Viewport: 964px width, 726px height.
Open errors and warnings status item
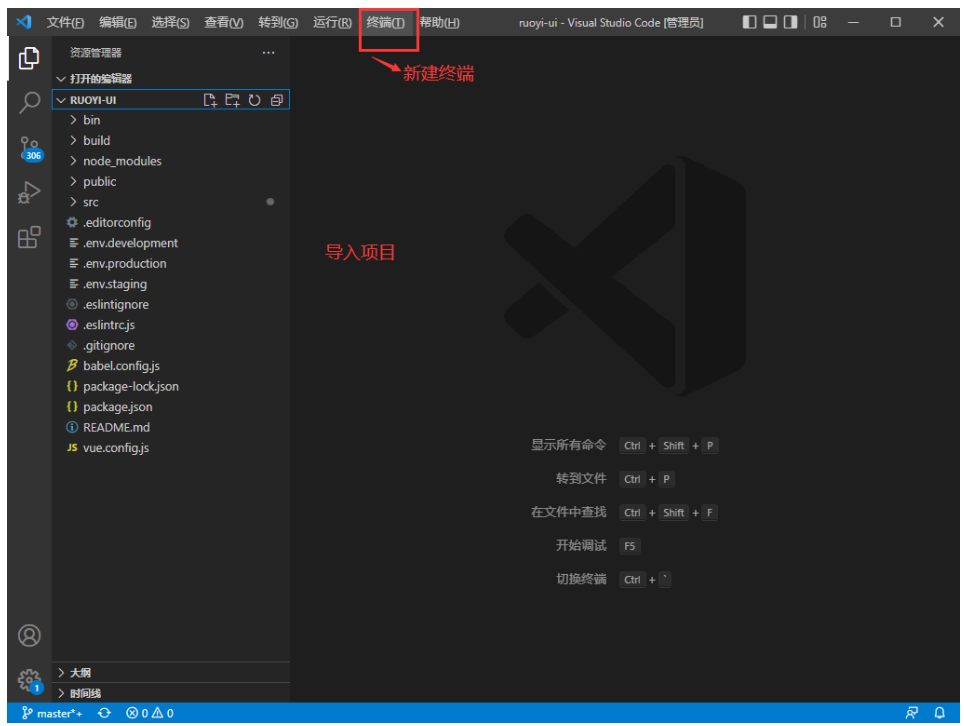149,713
